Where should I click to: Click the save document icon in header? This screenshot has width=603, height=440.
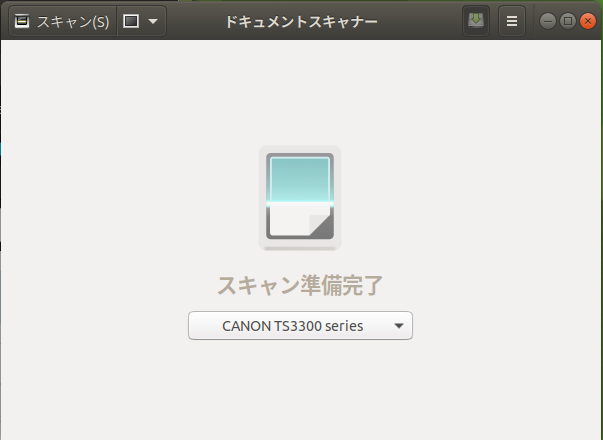pos(477,21)
